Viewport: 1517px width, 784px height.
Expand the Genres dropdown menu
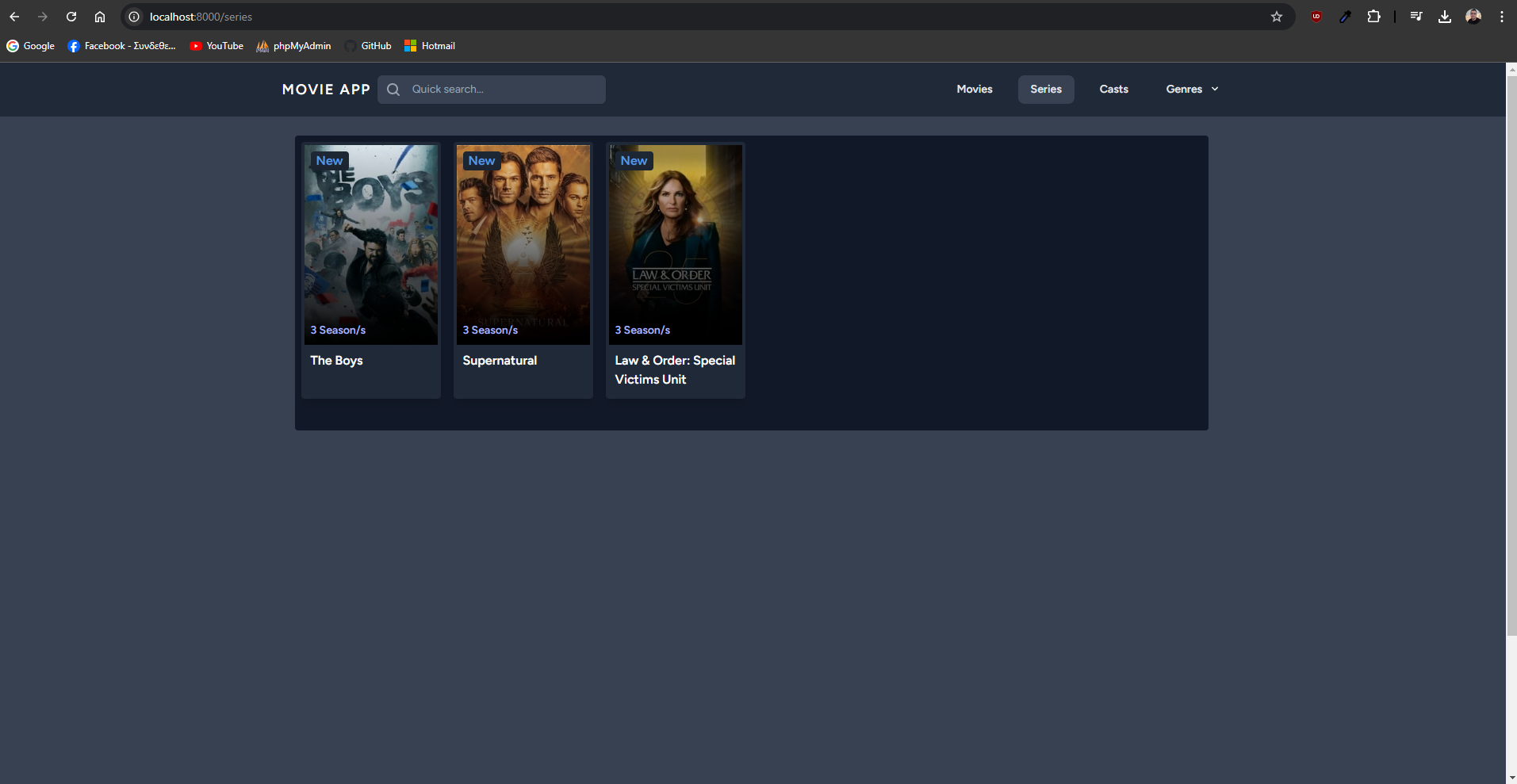coord(1192,90)
